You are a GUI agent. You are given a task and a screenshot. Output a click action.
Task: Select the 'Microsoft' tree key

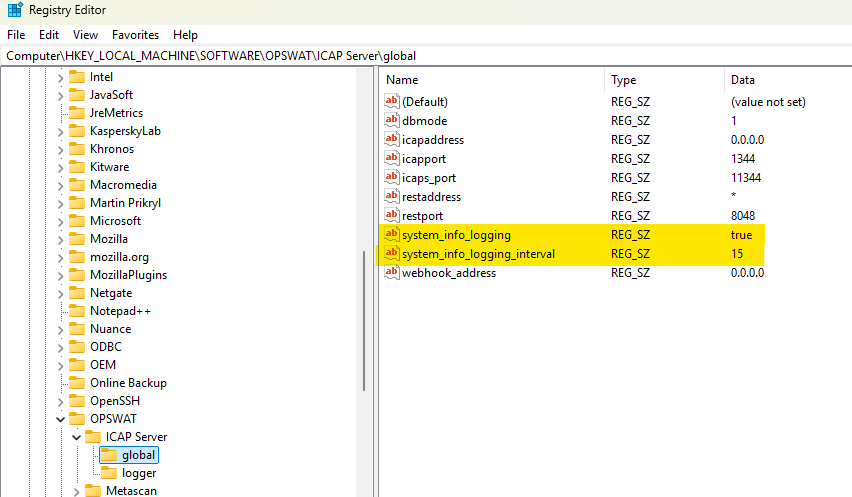click(x=115, y=221)
